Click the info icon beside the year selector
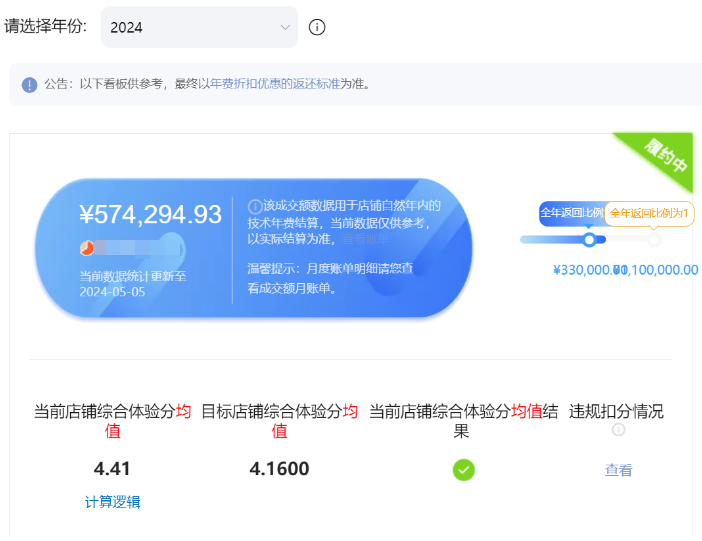Screen dimensions: 702x541 point(317,27)
